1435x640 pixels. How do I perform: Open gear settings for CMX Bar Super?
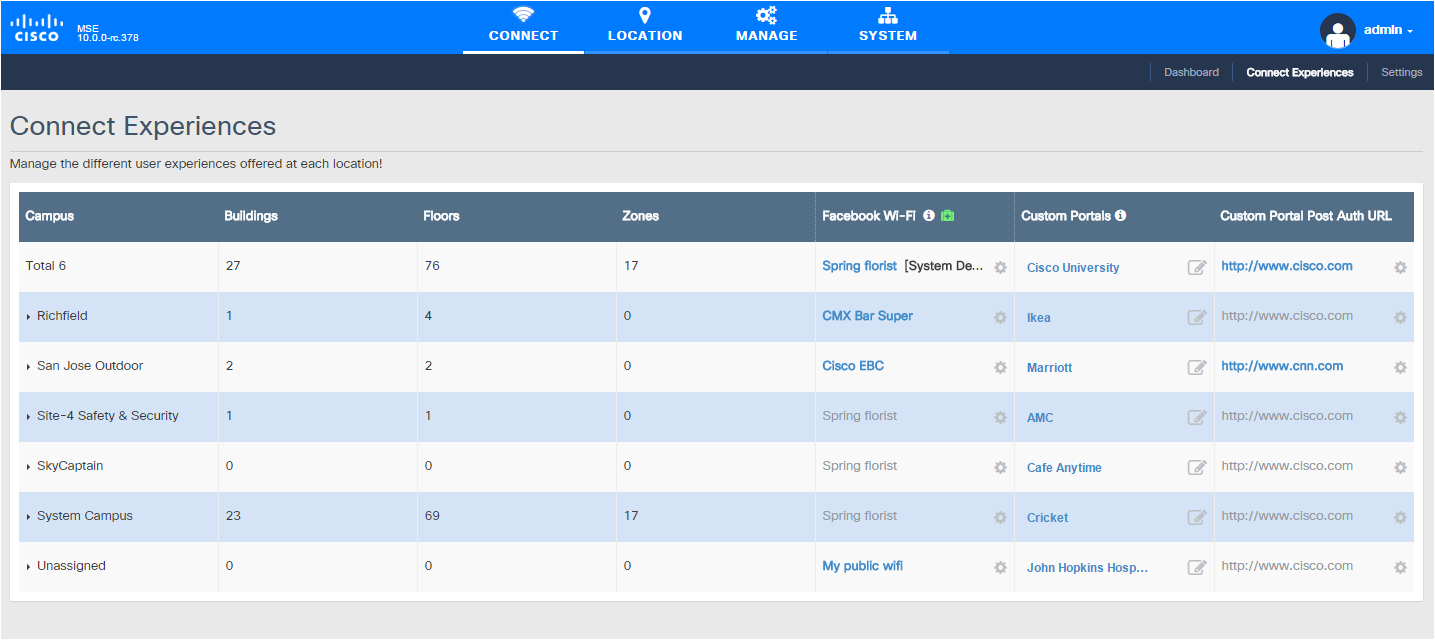click(1000, 318)
